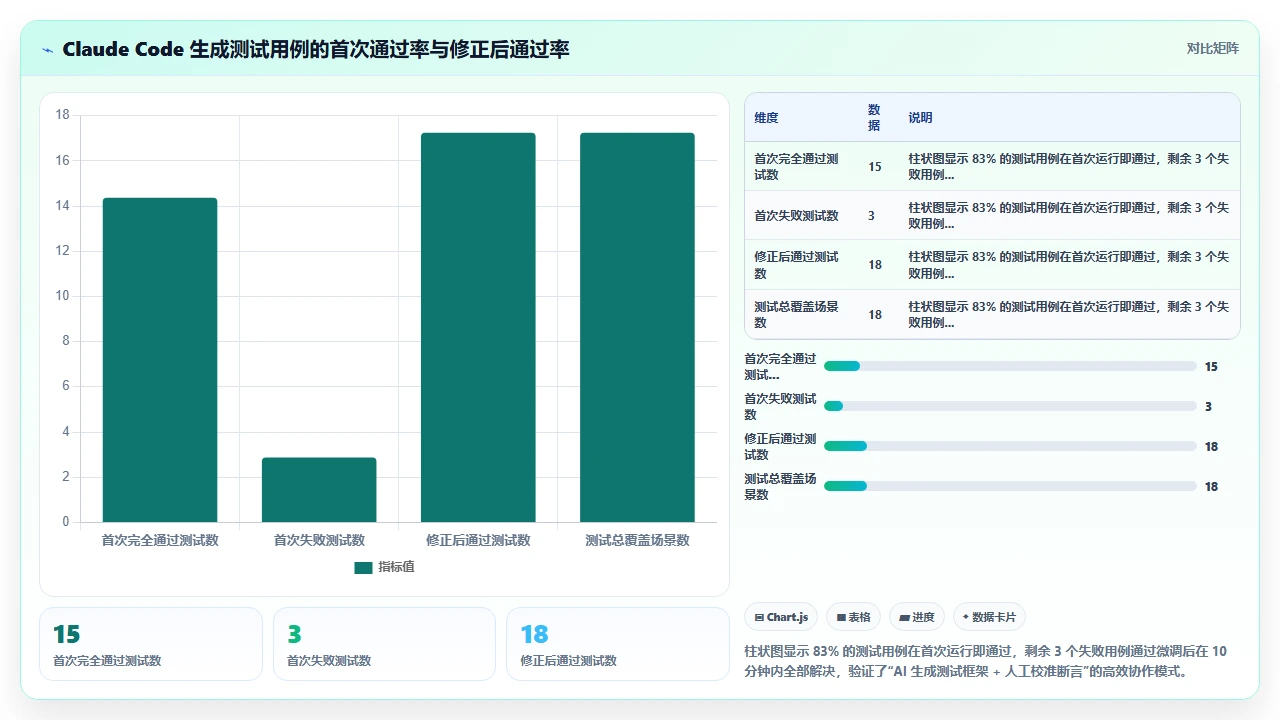Screen dimensions: 1280x720
Task: Click the 首次完全通过测试数 progress bar
Action: tap(1010, 366)
